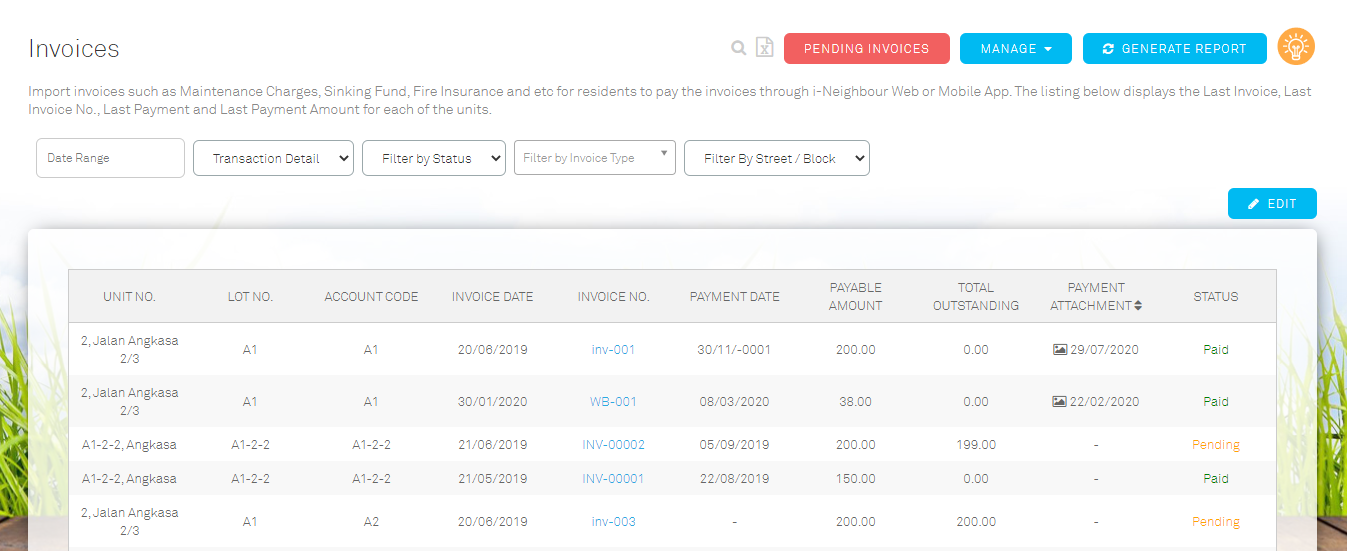Open invoice link inv-001

[x=613, y=350]
